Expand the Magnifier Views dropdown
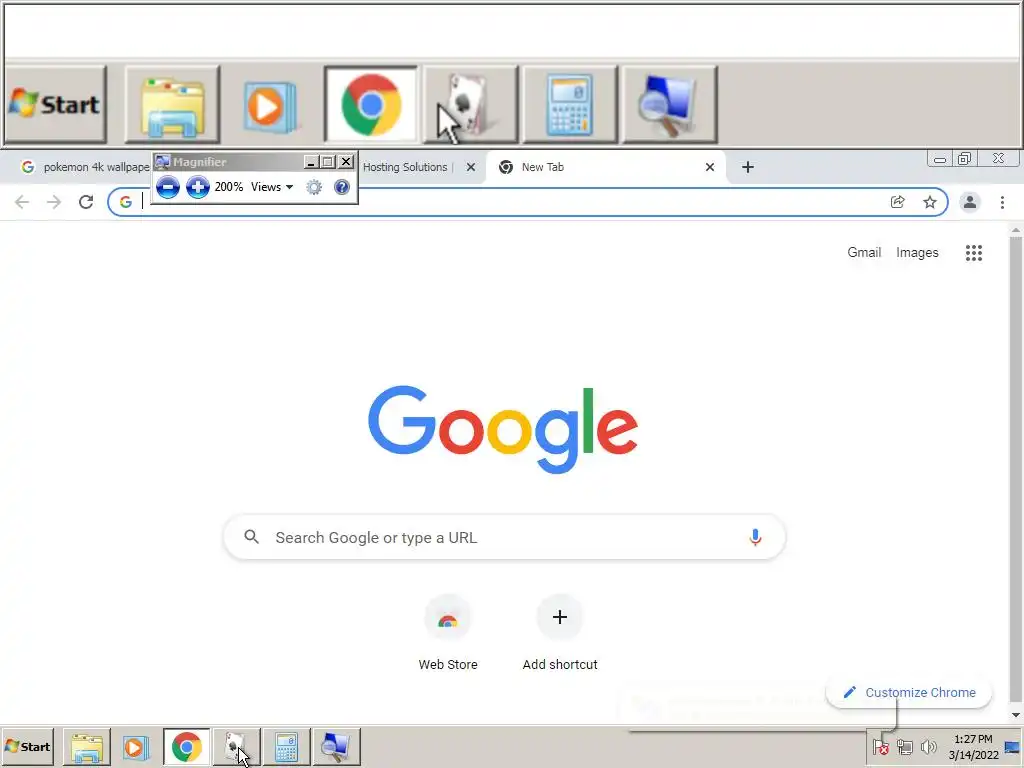1024x768 pixels. (272, 187)
